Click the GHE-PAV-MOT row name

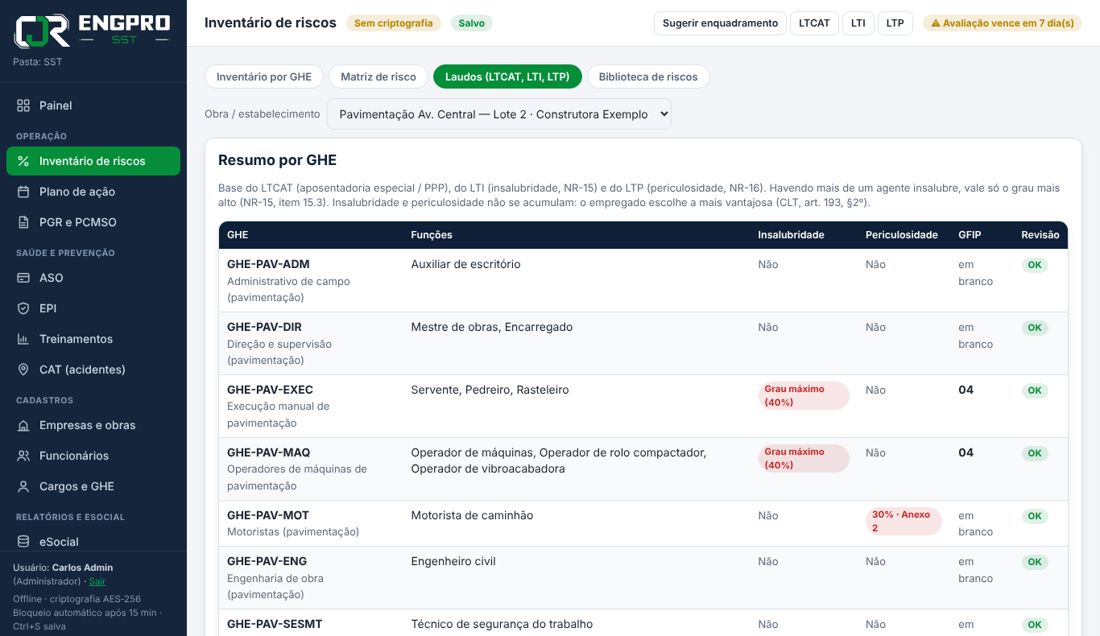pyautogui.click(x=267, y=515)
